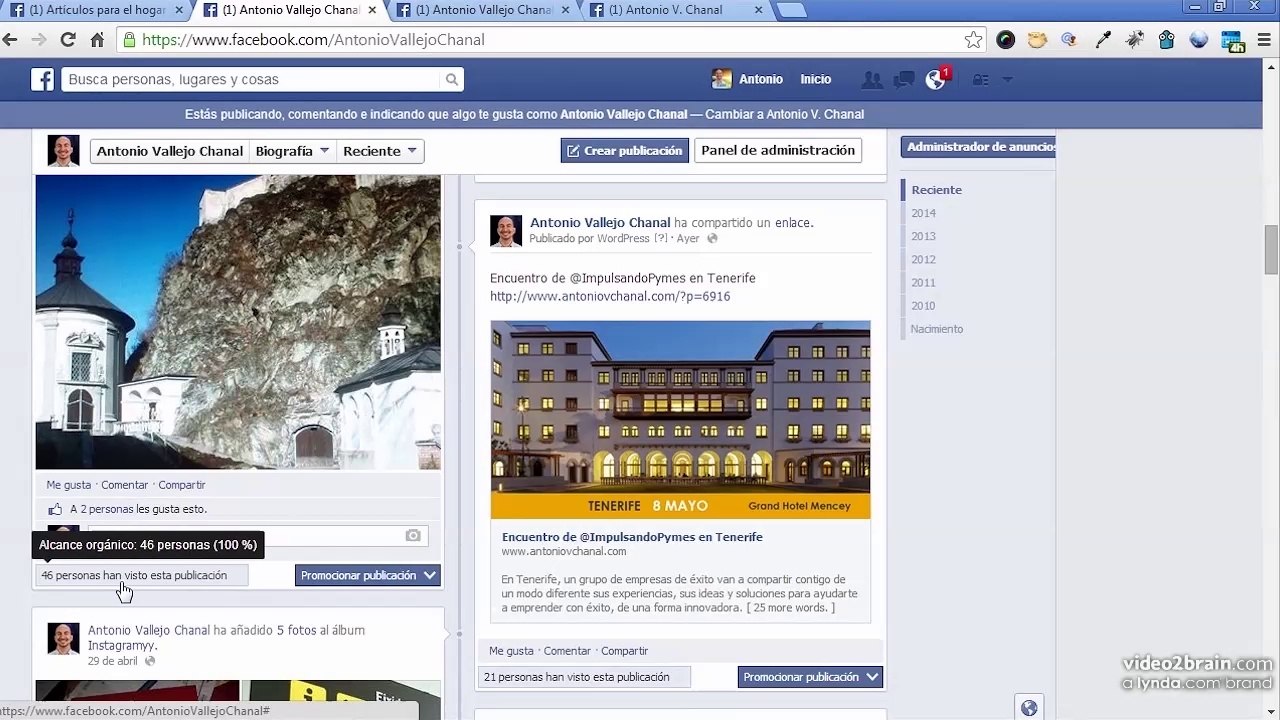Screen dimensions: 1280x720
Task: Open the account dropdown arrow in the Facebook header
Action: coord(1007,80)
